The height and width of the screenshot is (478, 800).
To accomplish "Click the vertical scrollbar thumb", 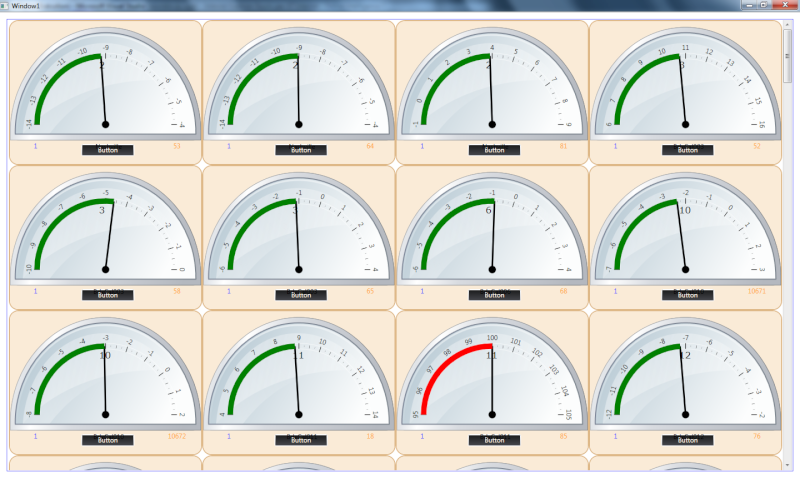I will pos(787,56).
